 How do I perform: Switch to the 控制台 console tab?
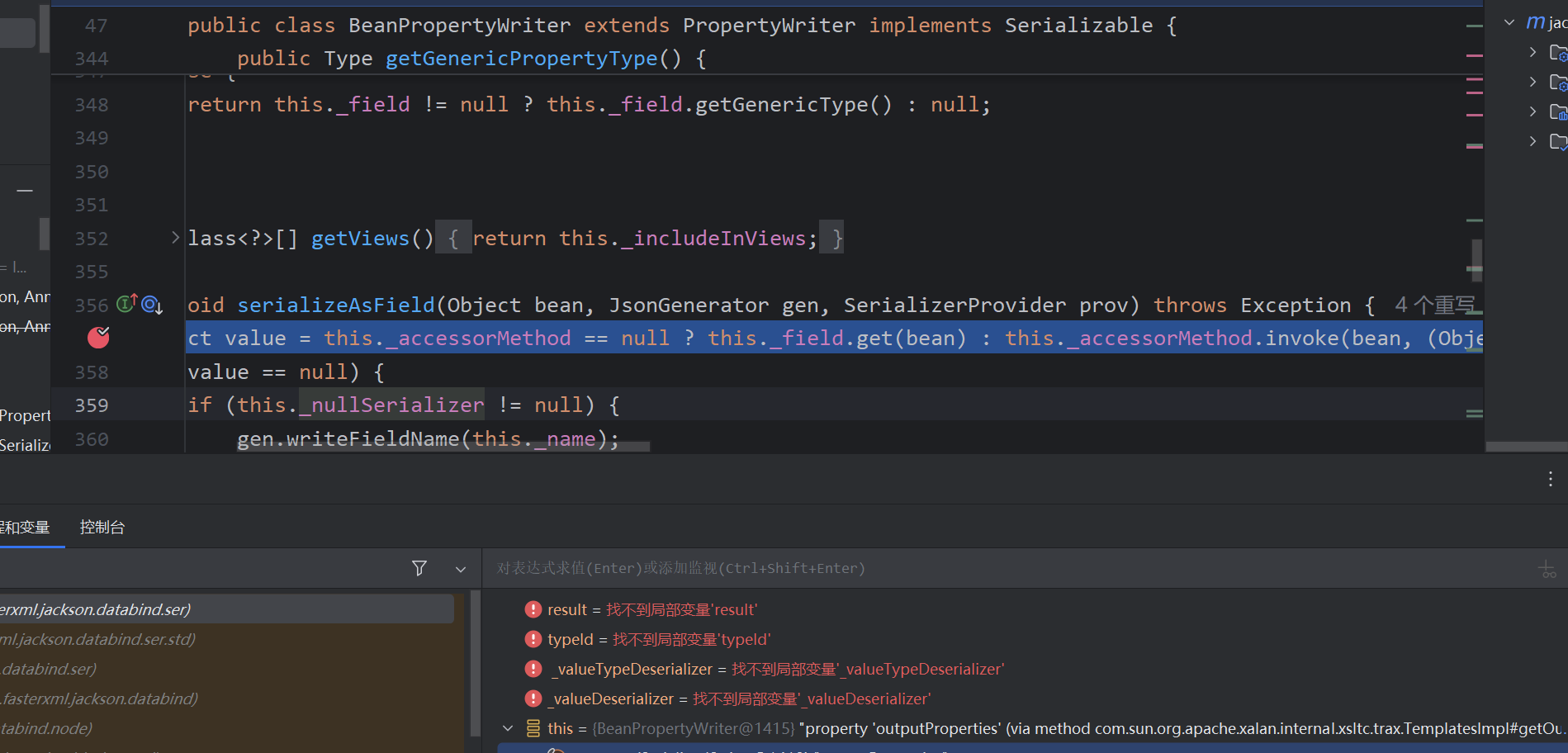pos(102,527)
